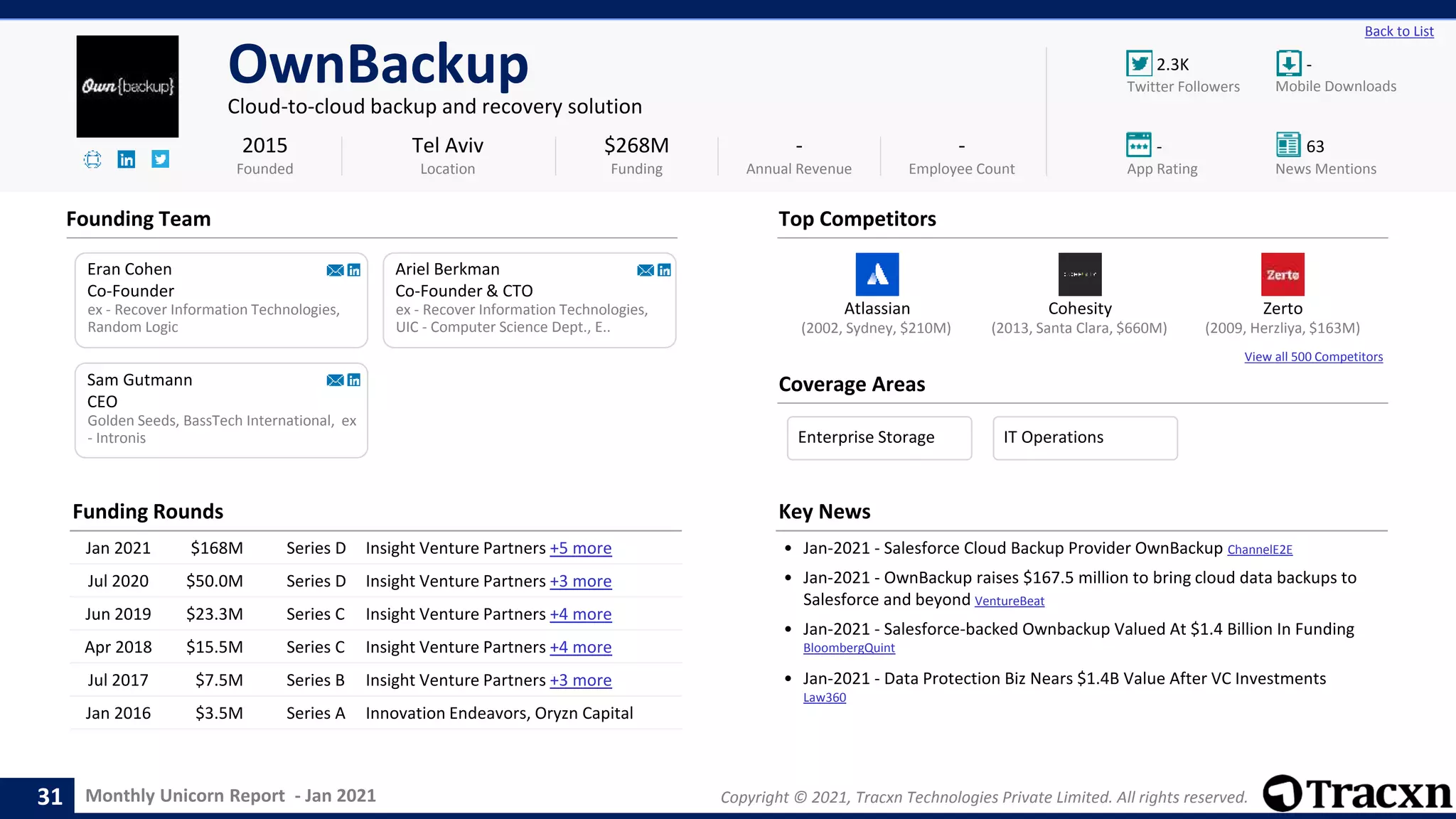Email Sam Gutmann via envelope icon
The image size is (1456, 819).
(x=335, y=380)
